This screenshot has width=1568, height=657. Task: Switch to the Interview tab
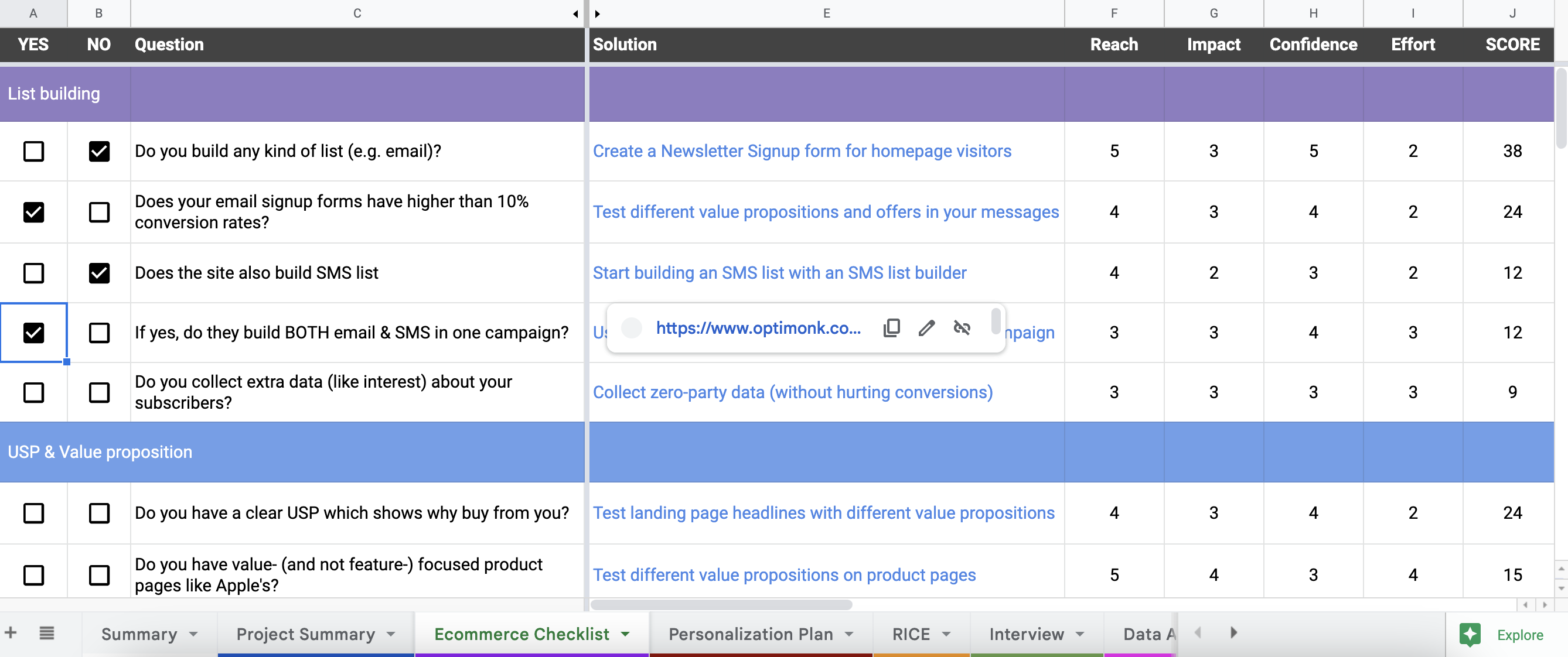click(1026, 634)
